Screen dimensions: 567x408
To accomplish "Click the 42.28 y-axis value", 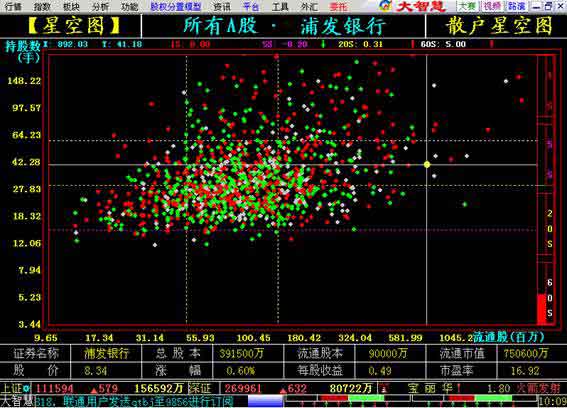I will click(26, 162).
